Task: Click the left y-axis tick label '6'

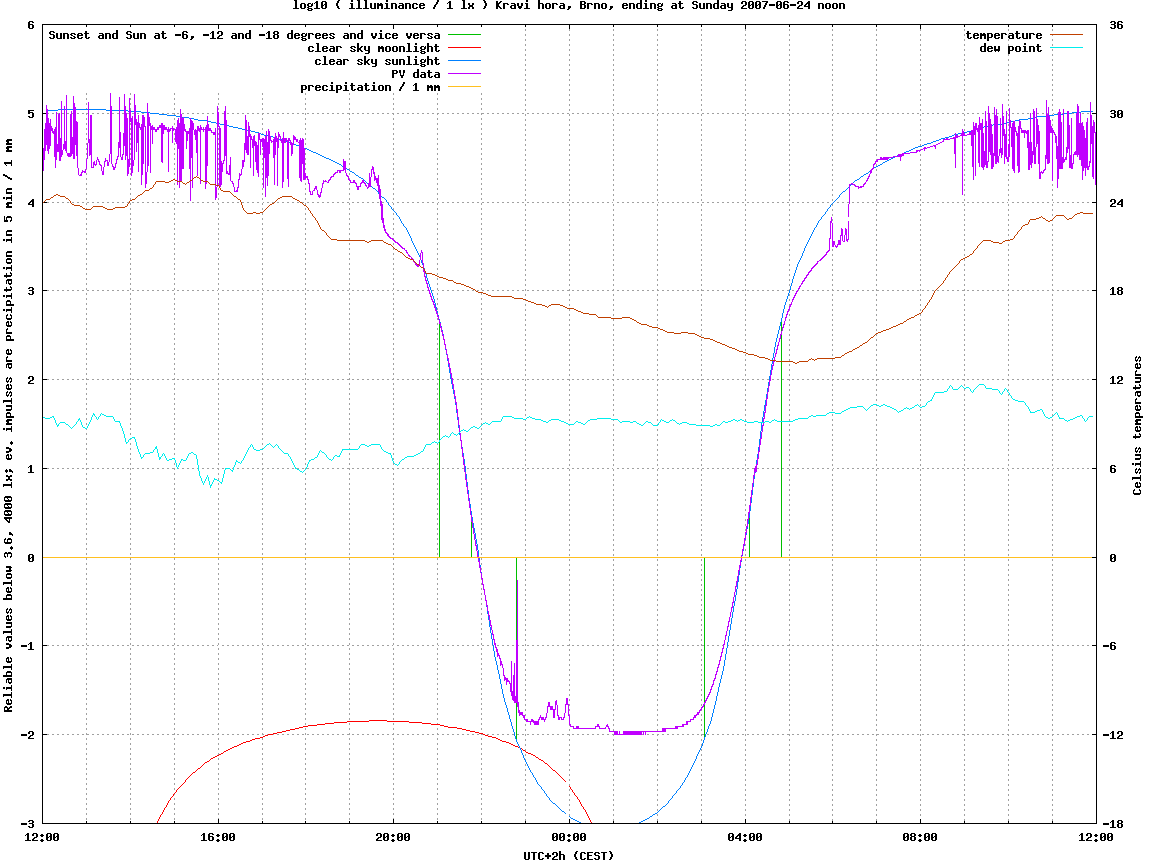Action: coord(31,25)
